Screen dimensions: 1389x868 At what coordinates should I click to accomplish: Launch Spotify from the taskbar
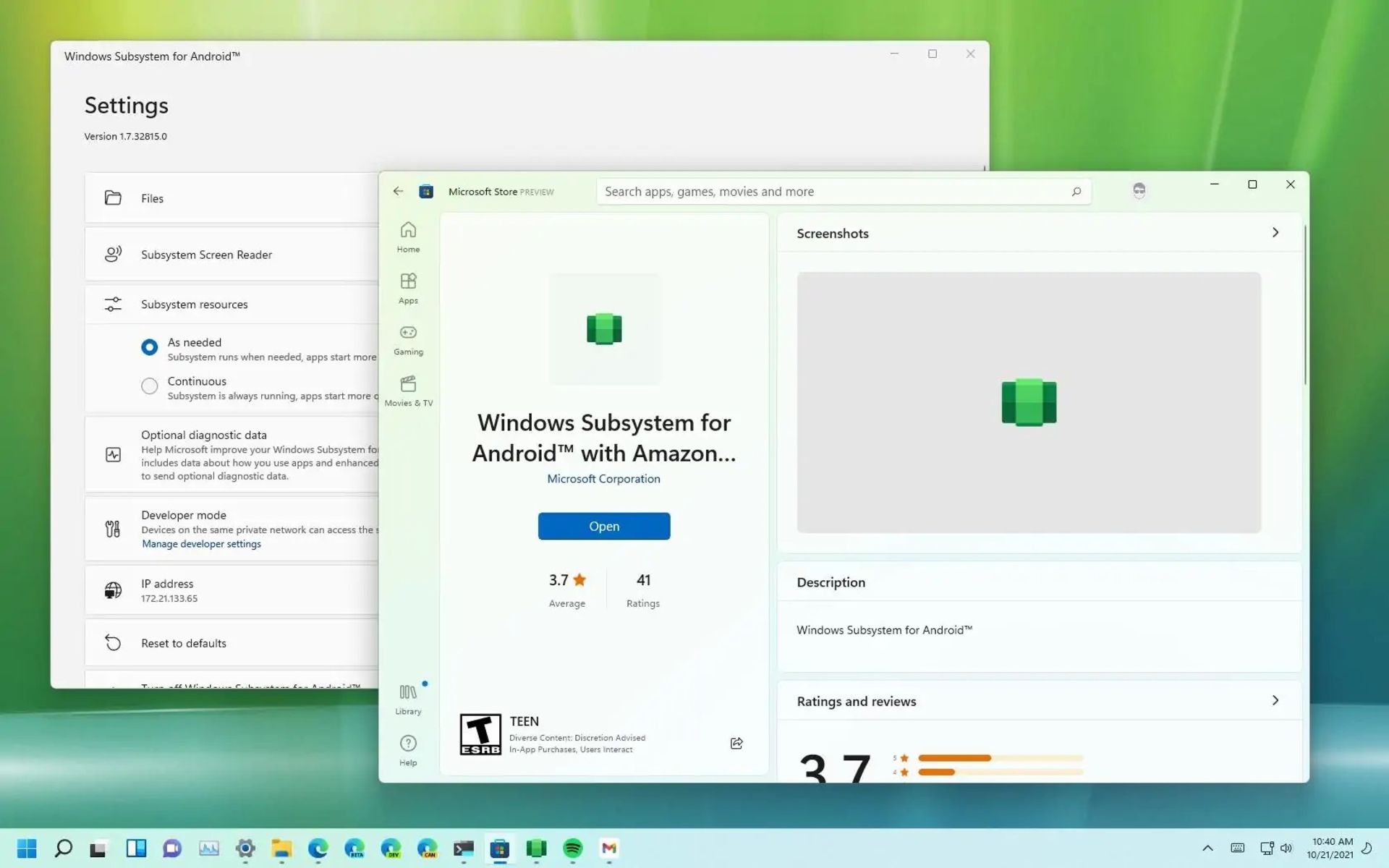(x=573, y=848)
